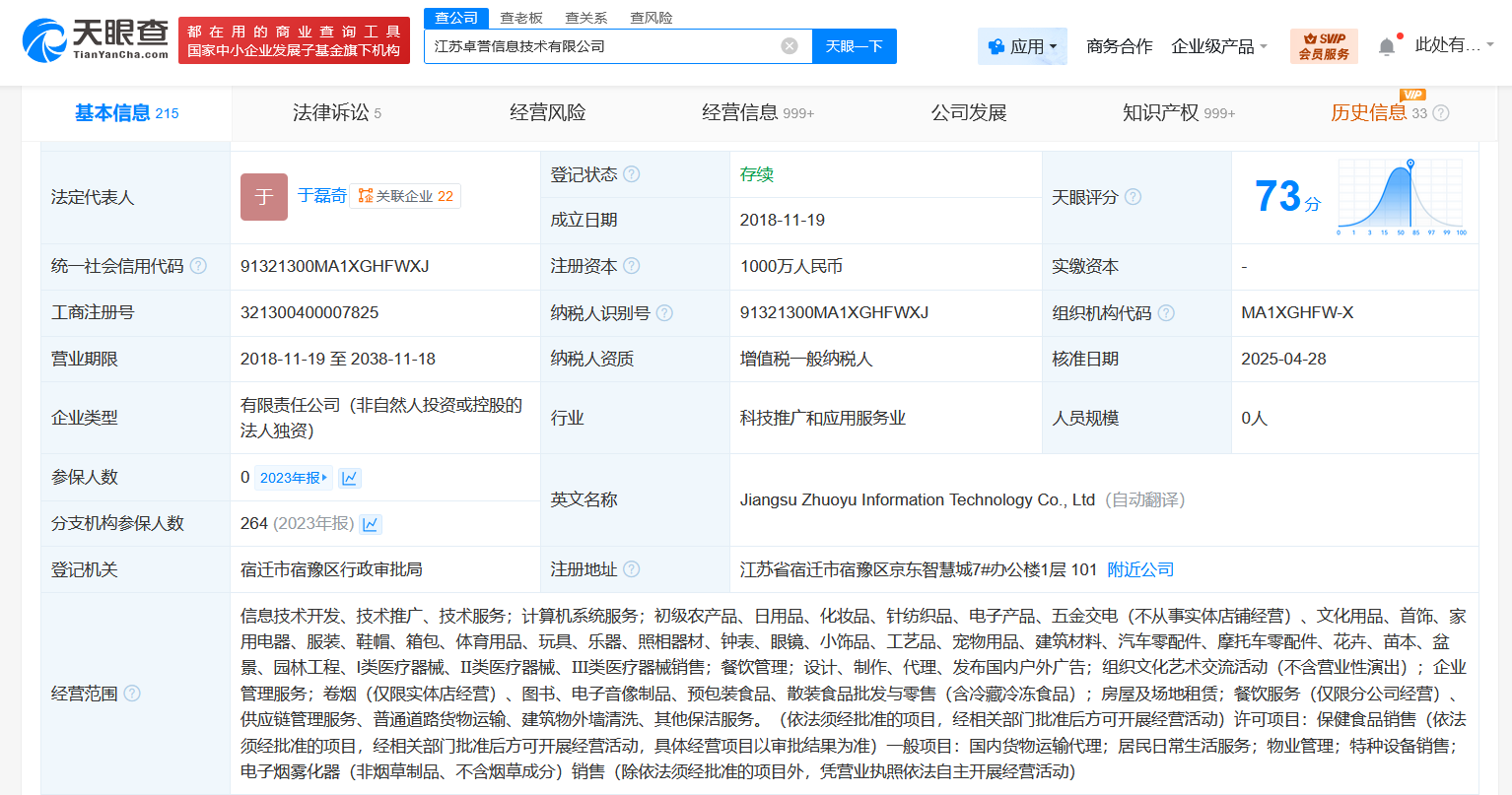Expand the 企业级产品 menu

1218,46
